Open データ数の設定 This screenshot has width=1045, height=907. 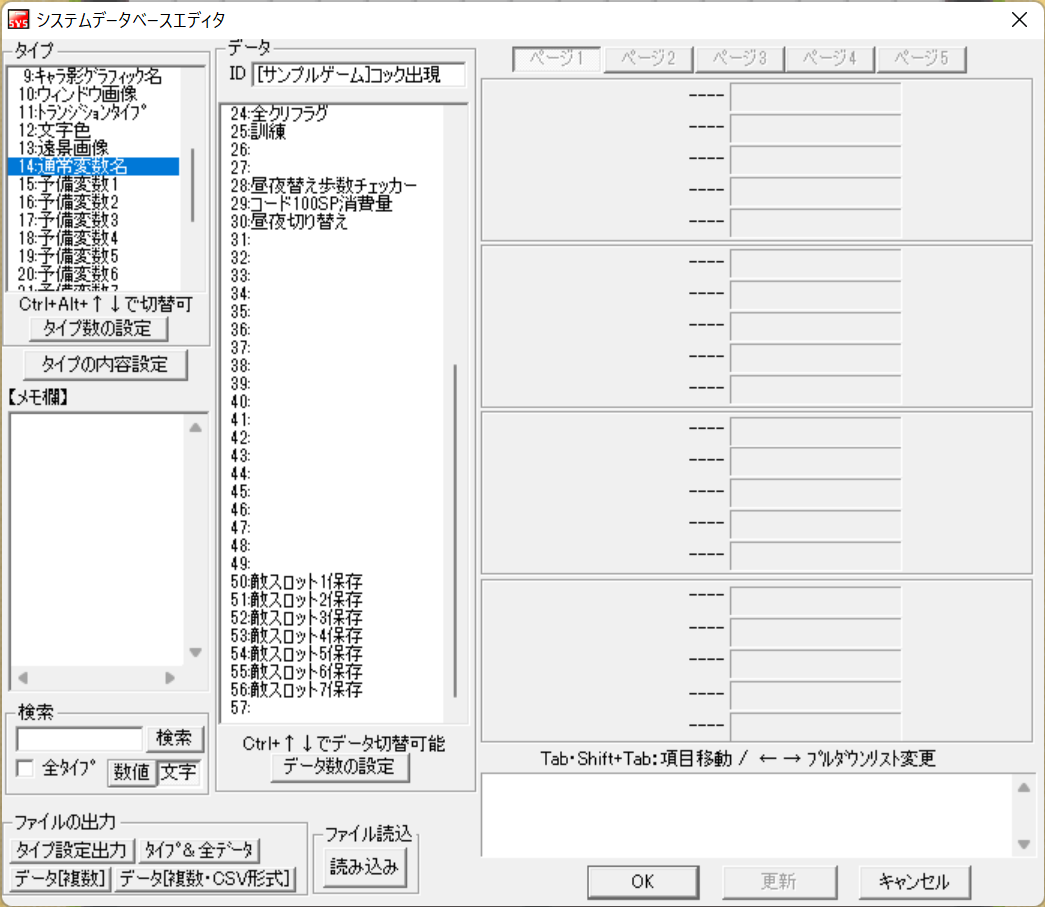click(x=340, y=767)
